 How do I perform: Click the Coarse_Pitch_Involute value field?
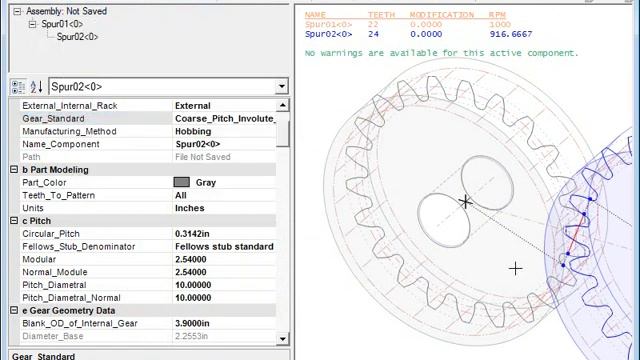[x=225, y=118]
